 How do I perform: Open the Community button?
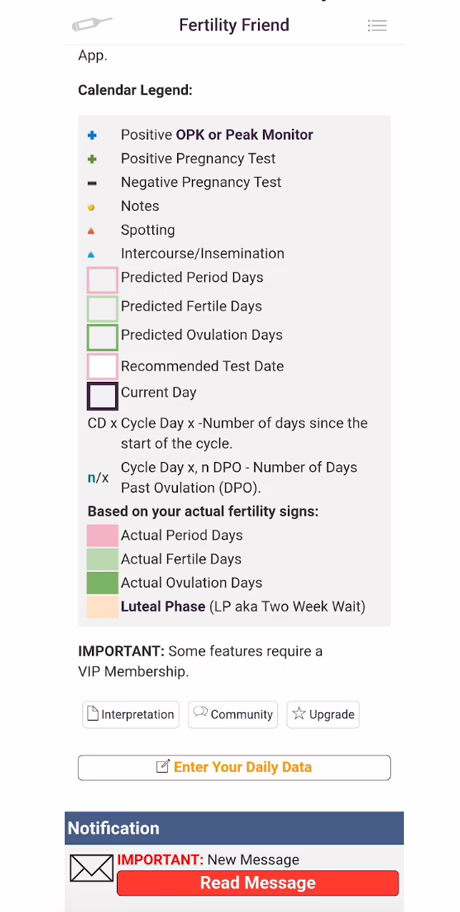pyautogui.click(x=233, y=714)
